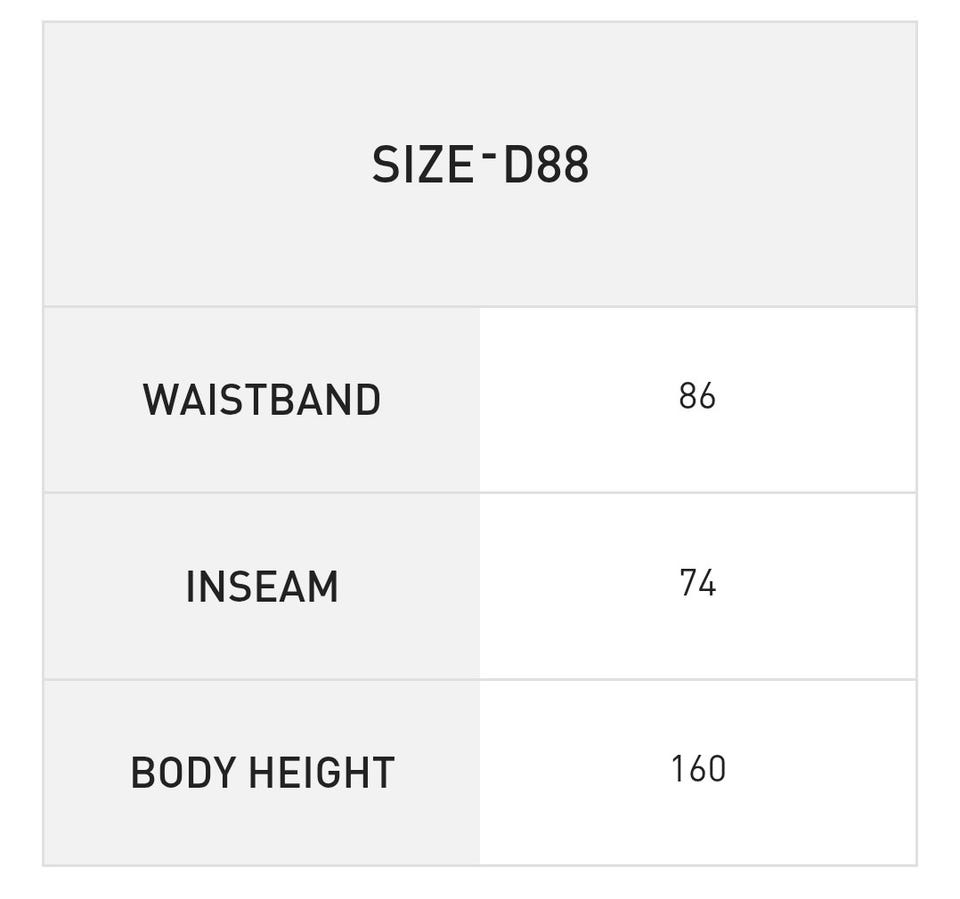Click the digit 0 in the 160 value
The image size is (960, 899).
[x=715, y=769]
